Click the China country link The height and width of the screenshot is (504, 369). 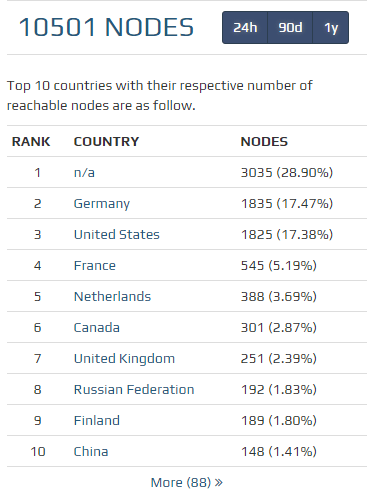[91, 452]
